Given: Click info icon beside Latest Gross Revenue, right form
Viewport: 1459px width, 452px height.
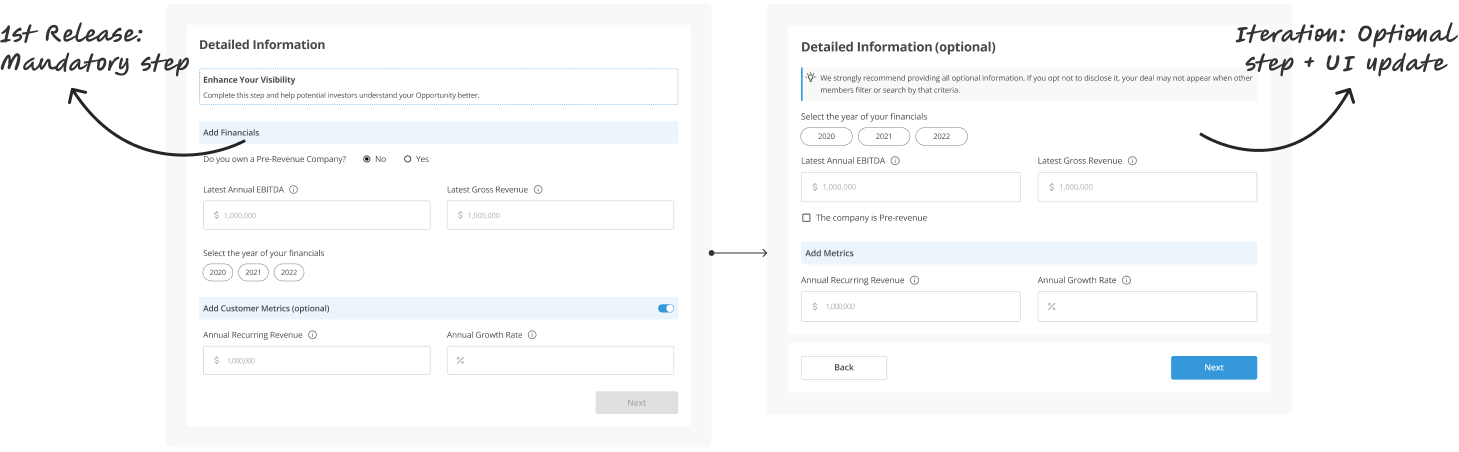Looking at the screenshot, I should (x=1133, y=160).
